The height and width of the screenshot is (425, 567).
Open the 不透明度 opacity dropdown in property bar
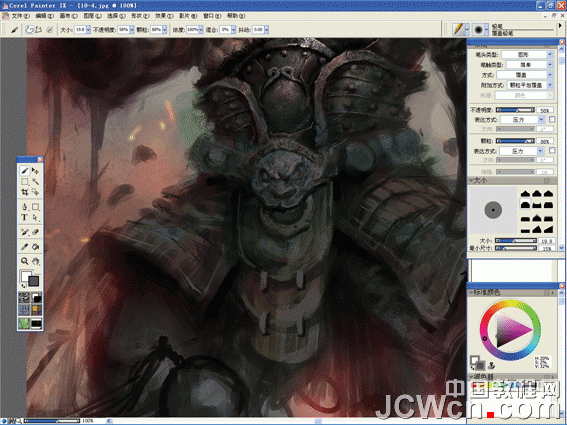tap(132, 30)
